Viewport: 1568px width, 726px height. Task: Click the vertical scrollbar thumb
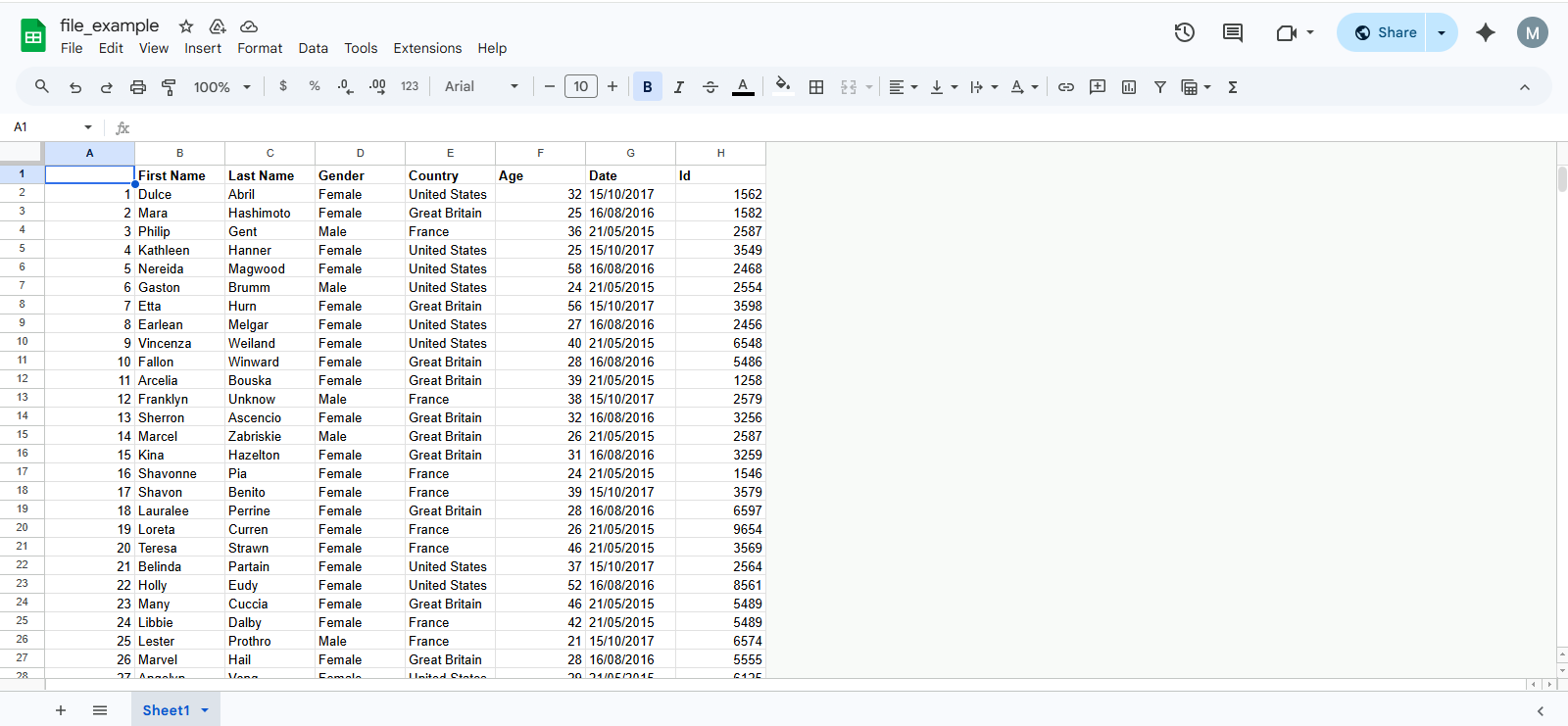(1562, 179)
